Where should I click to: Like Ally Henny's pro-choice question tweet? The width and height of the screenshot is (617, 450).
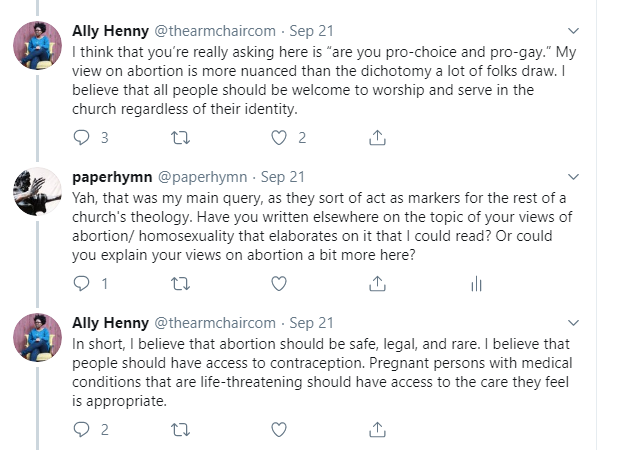[x=279, y=137]
